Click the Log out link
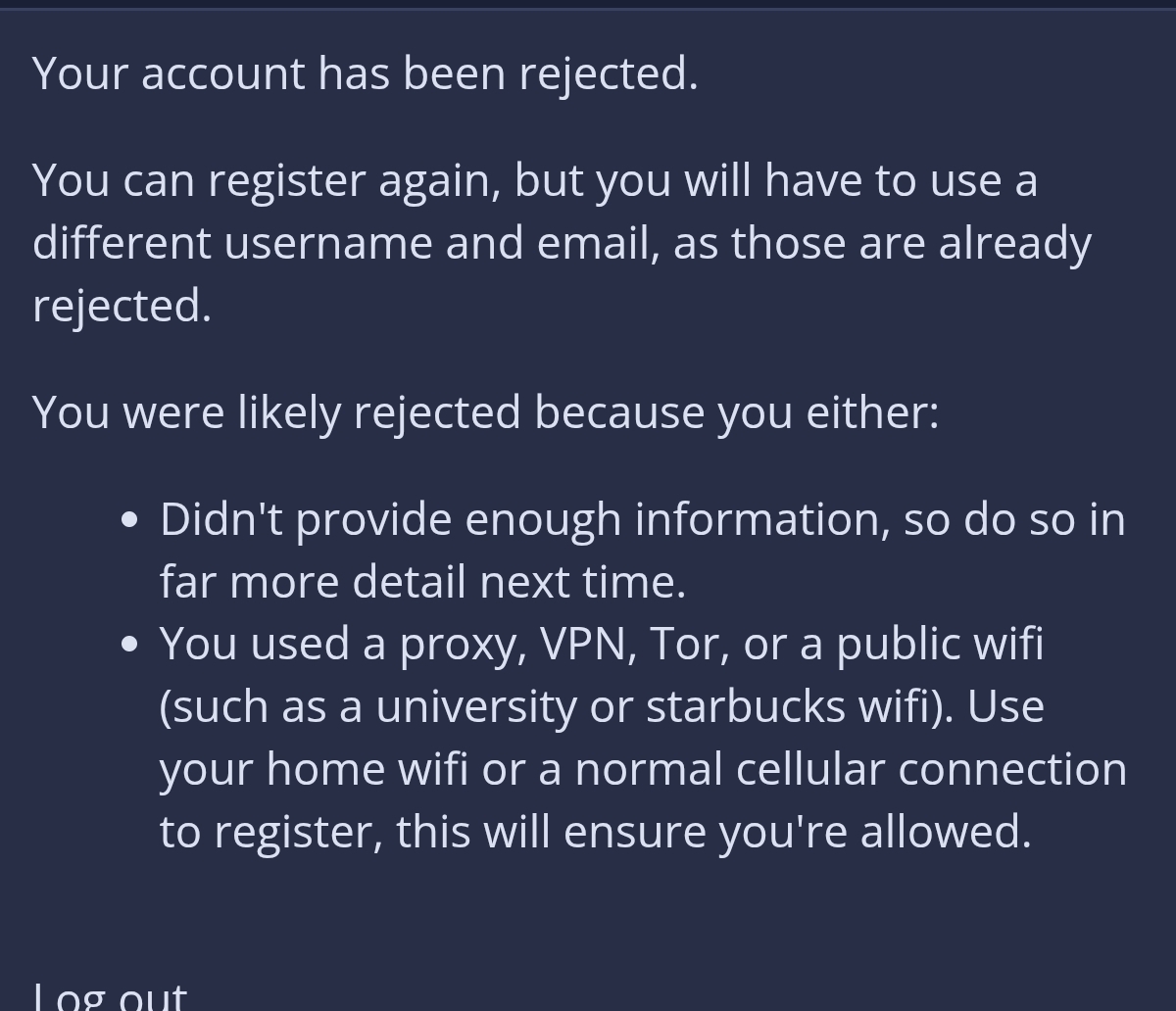 tap(110, 995)
